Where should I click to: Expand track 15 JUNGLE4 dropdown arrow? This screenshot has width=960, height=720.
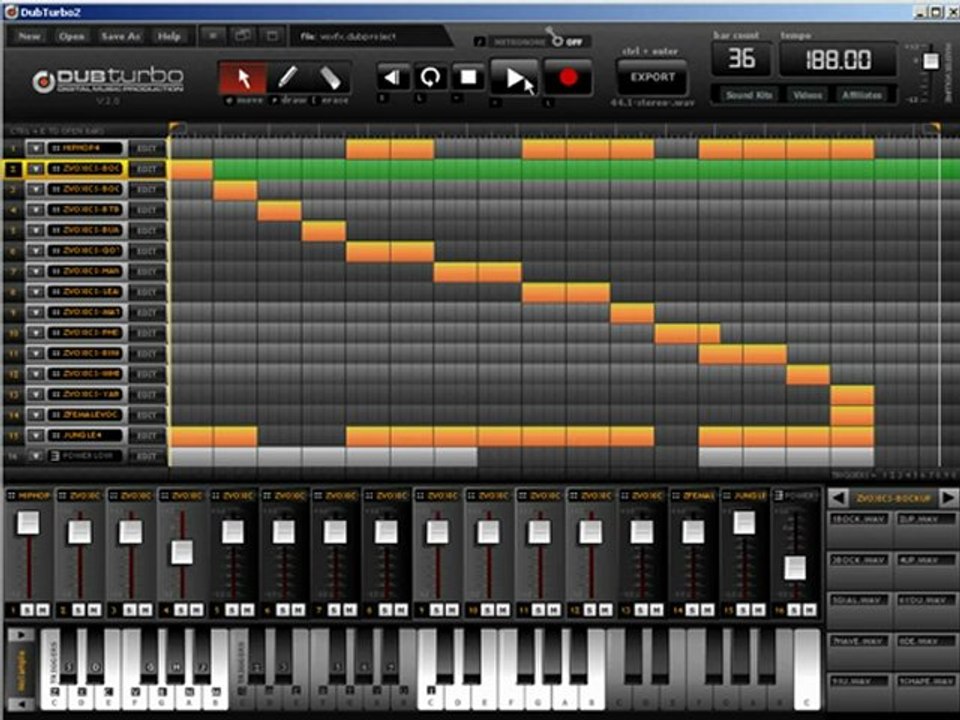[x=36, y=435]
